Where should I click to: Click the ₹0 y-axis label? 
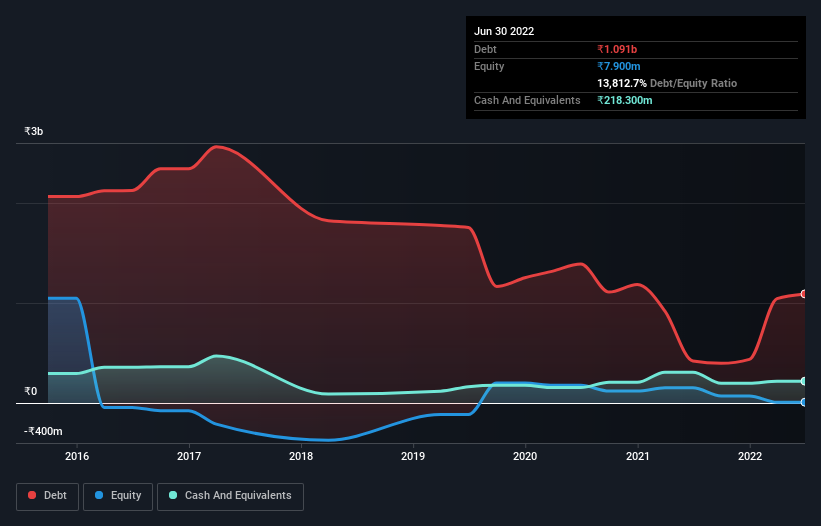point(30,391)
